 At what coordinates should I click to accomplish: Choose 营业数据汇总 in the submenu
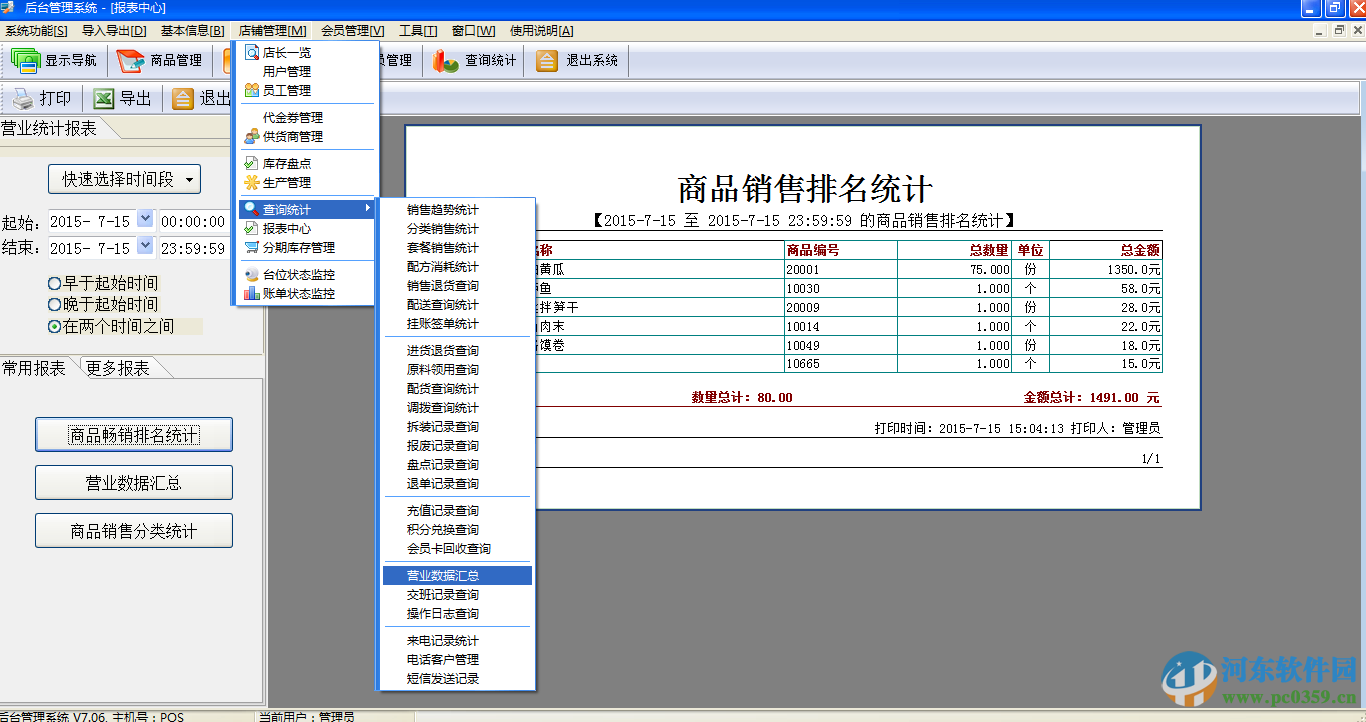[x=442, y=575]
